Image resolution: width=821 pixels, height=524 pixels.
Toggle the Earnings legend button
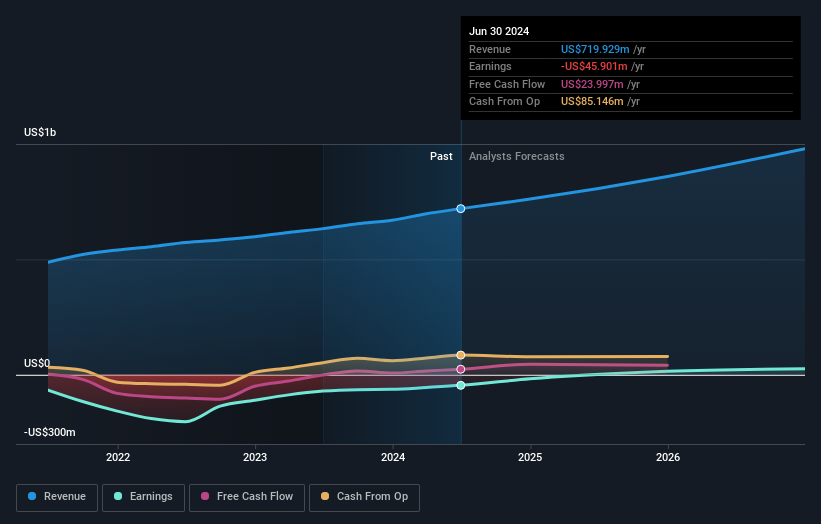(x=143, y=497)
